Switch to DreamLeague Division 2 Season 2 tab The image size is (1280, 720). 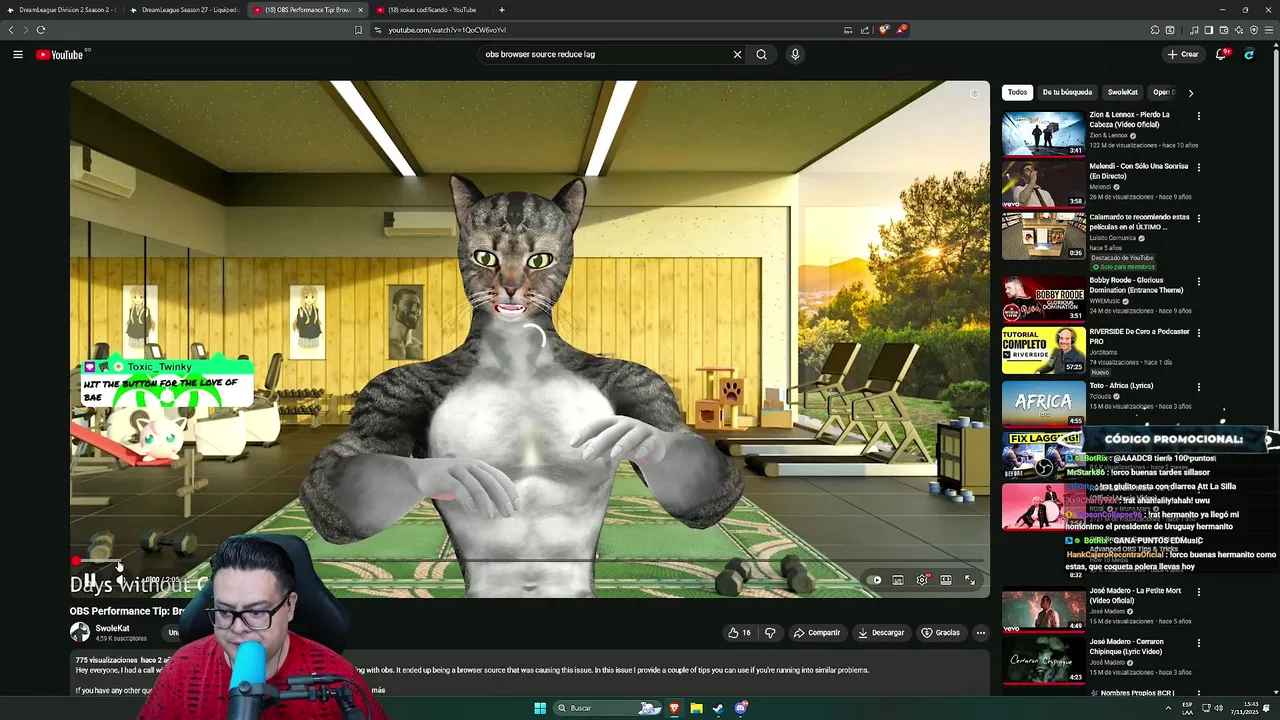(62, 10)
